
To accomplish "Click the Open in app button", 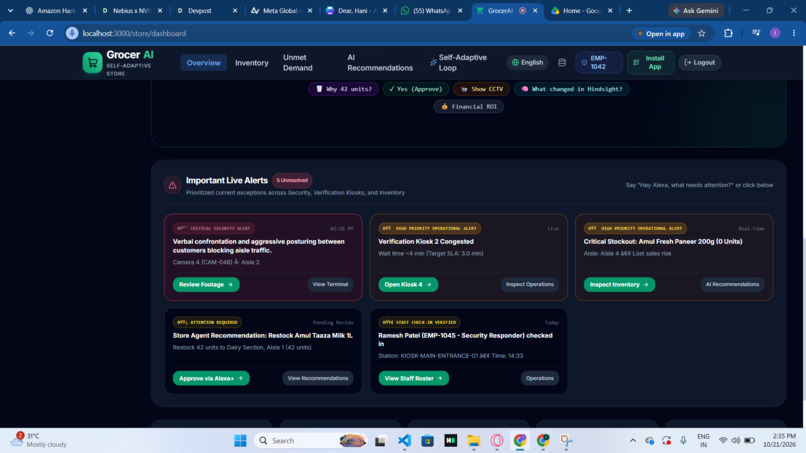I will [661, 33].
